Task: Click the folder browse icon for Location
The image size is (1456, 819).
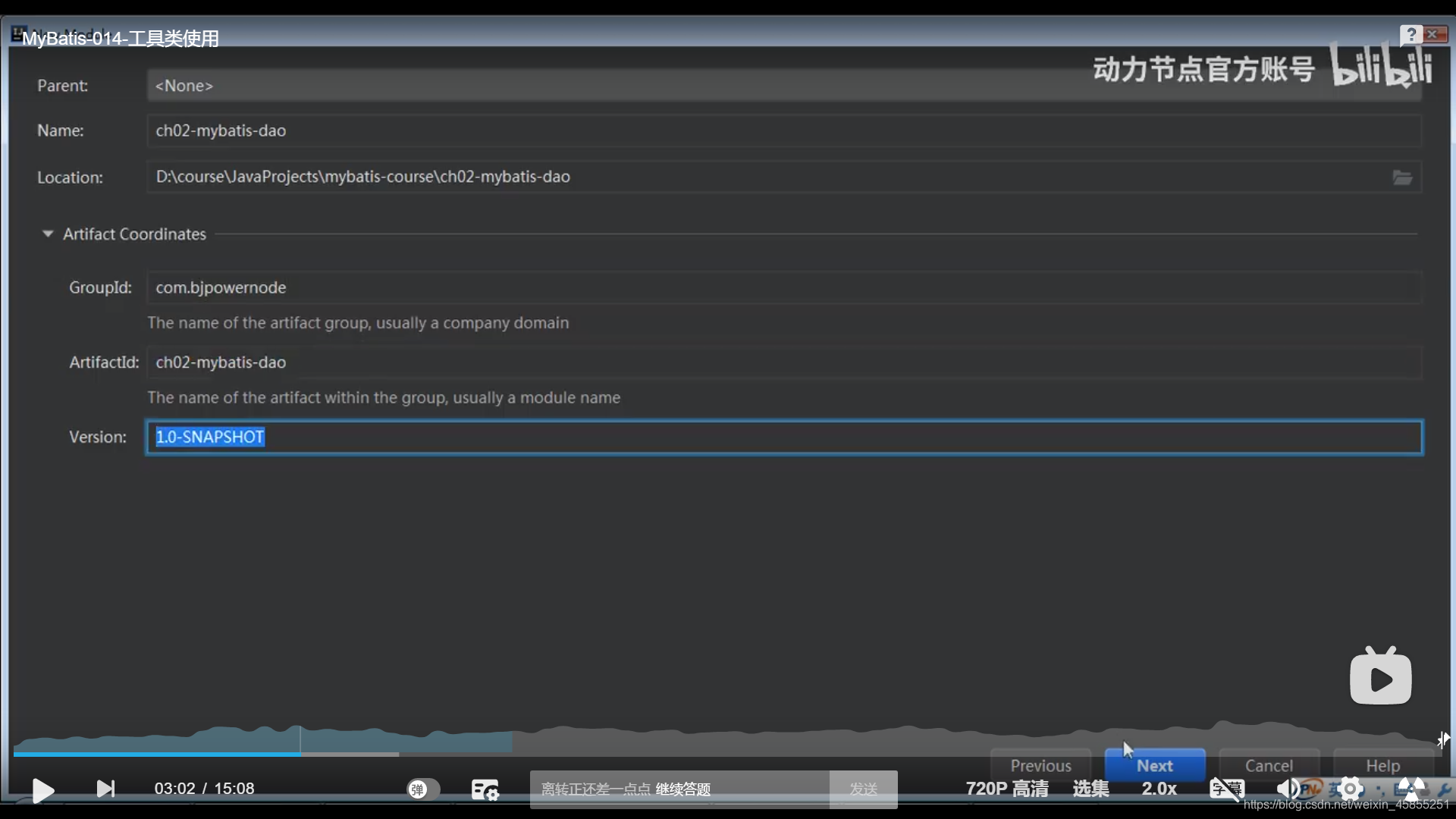Action: click(1403, 177)
